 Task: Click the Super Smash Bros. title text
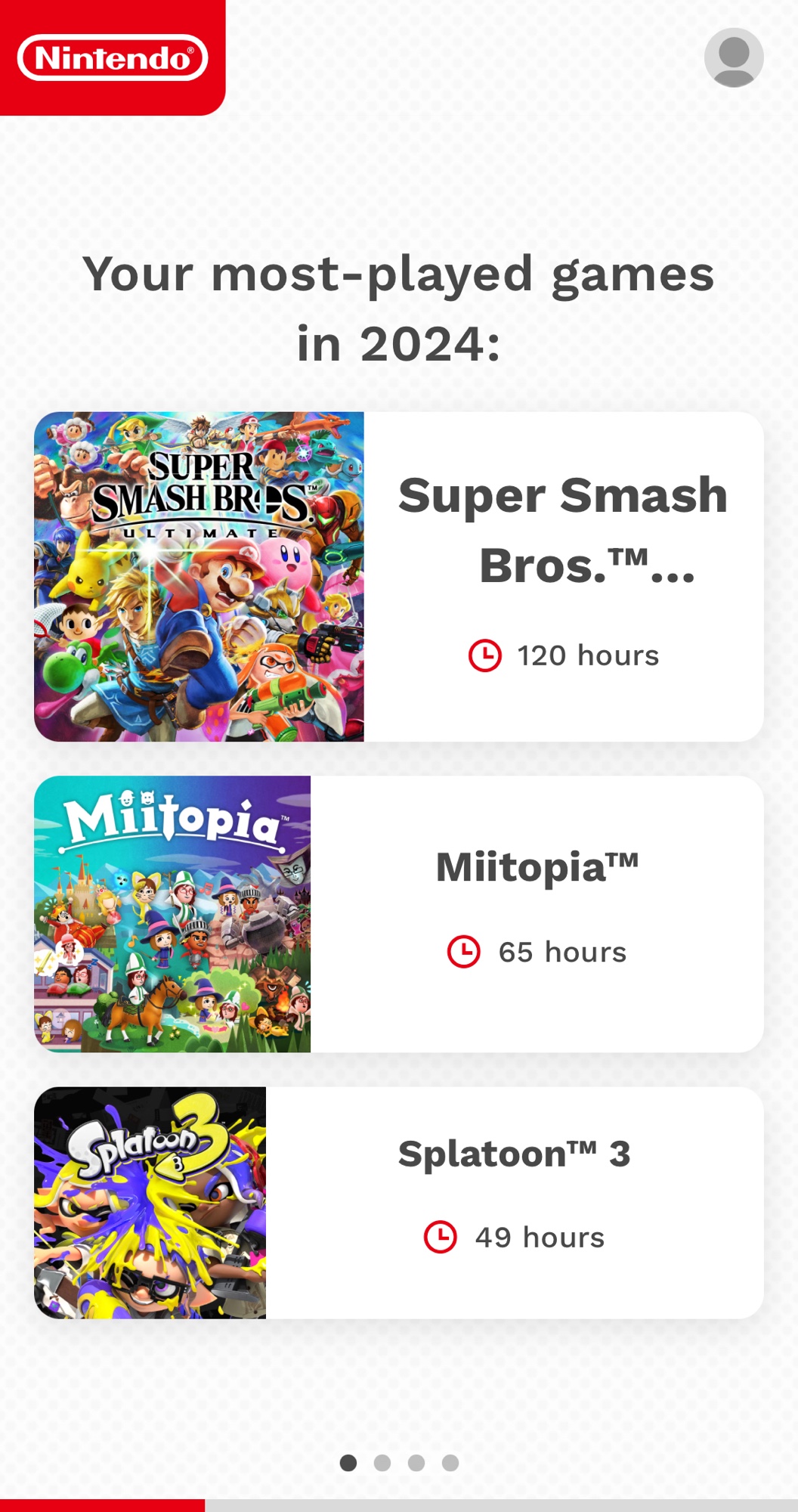[563, 530]
